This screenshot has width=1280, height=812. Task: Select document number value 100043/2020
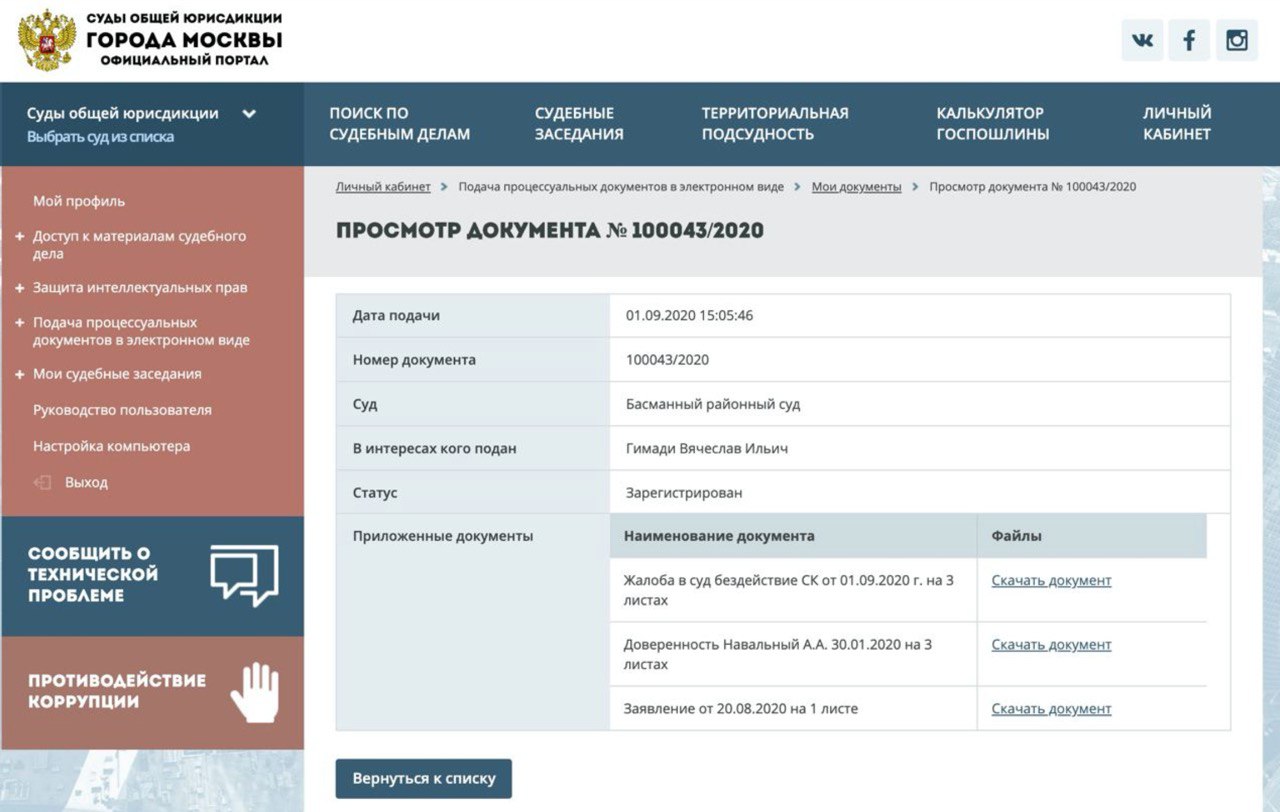click(x=667, y=360)
